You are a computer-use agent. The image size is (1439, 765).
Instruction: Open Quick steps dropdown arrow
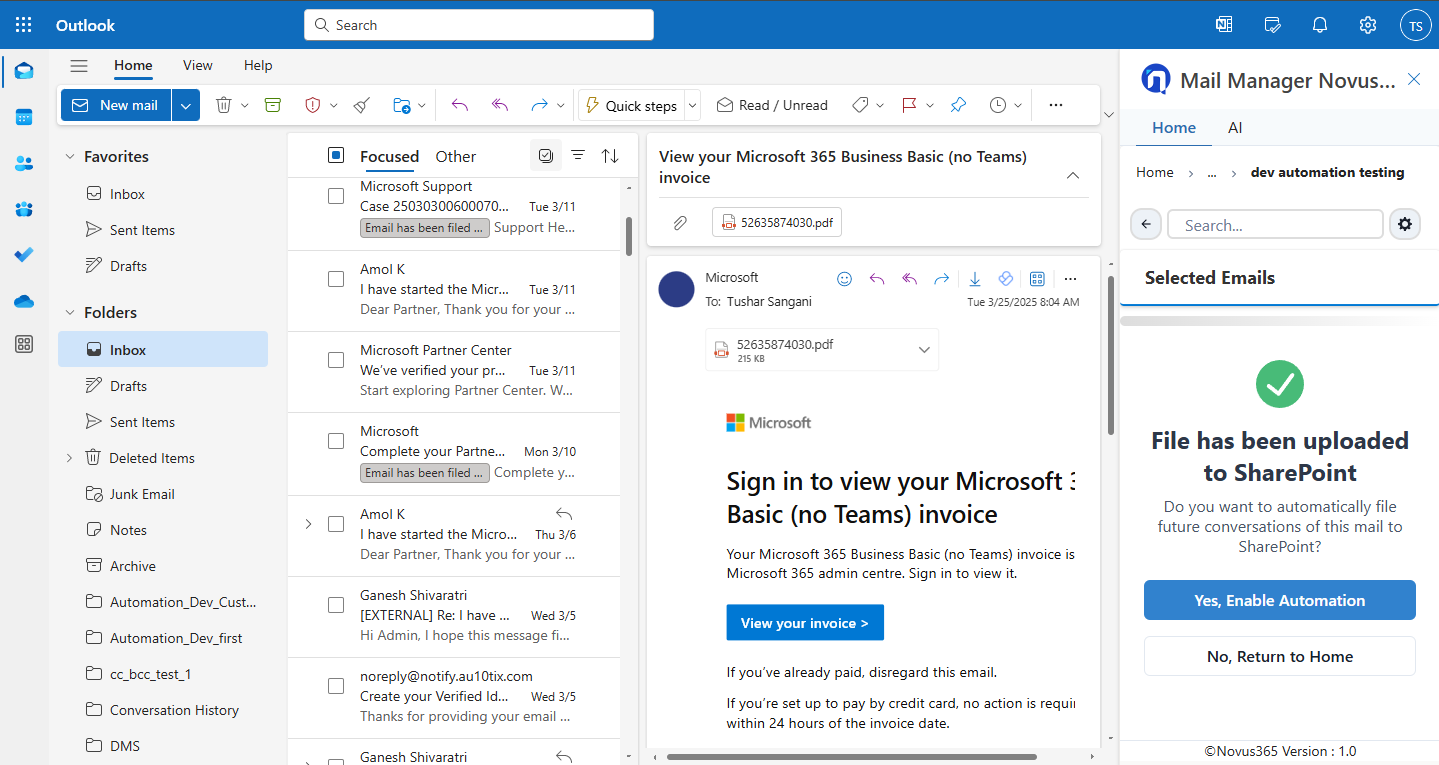tap(692, 105)
